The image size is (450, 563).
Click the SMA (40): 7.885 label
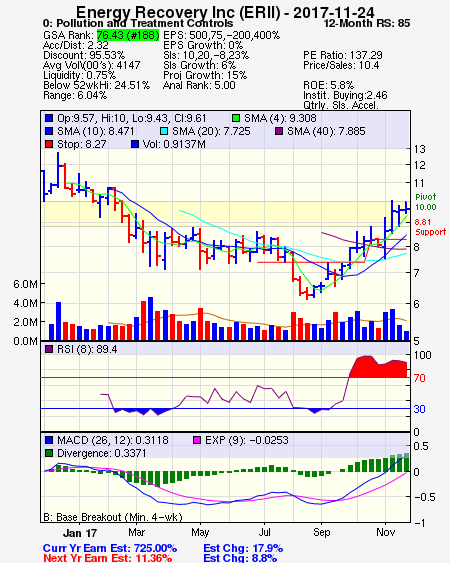click(326, 131)
